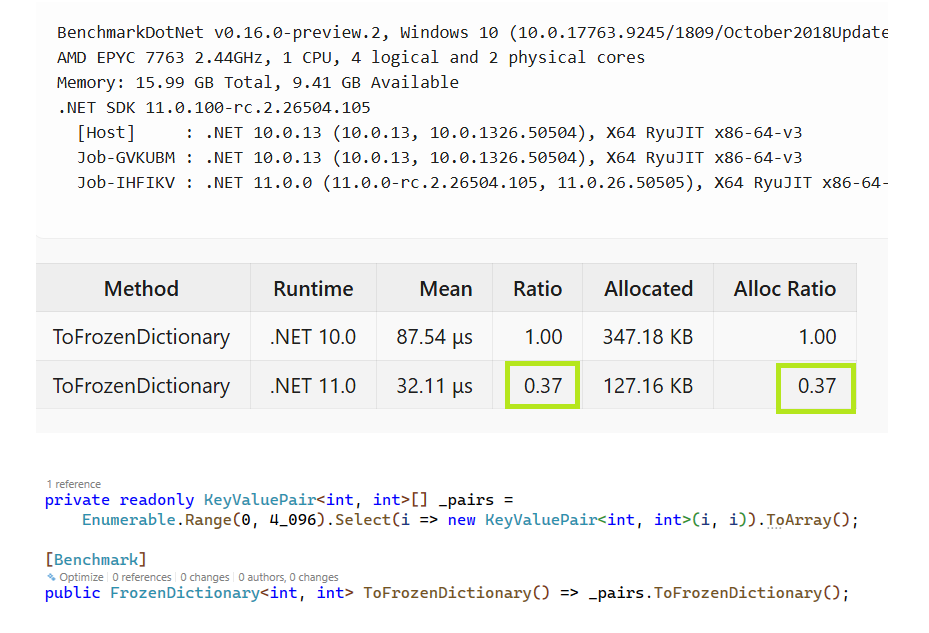Click the 32.11 µs mean value
Image resolution: width=929 pixels, height=633 pixels.
(434, 386)
